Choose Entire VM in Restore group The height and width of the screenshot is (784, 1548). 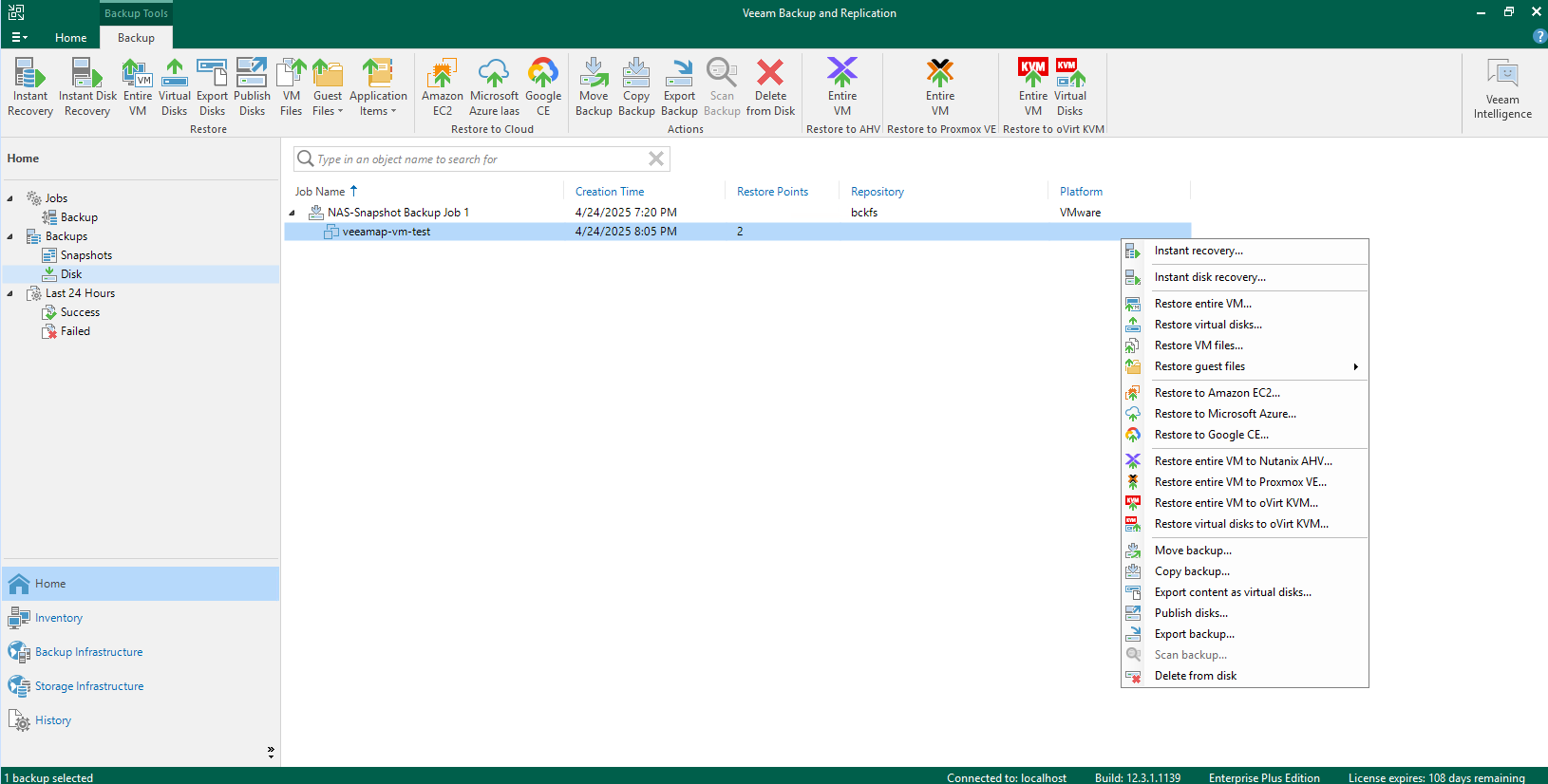pos(138,87)
